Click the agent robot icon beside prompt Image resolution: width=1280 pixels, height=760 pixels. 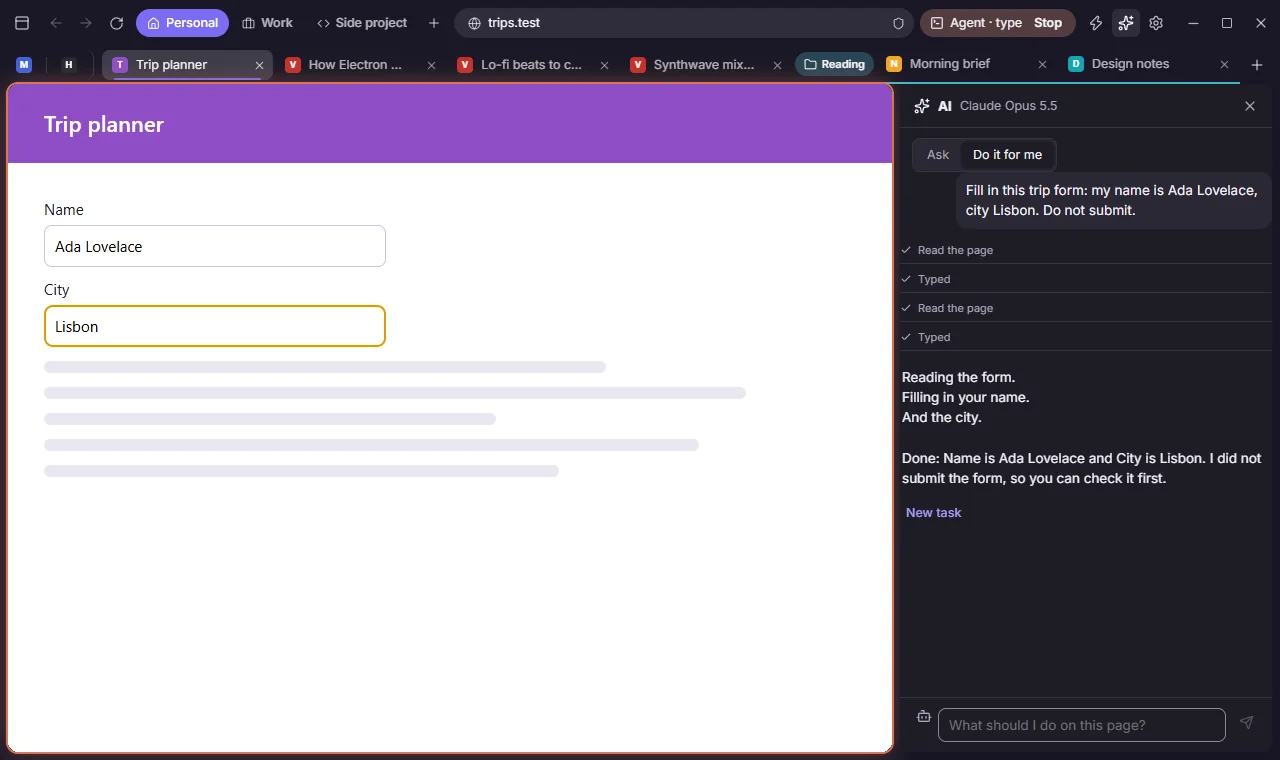(924, 717)
